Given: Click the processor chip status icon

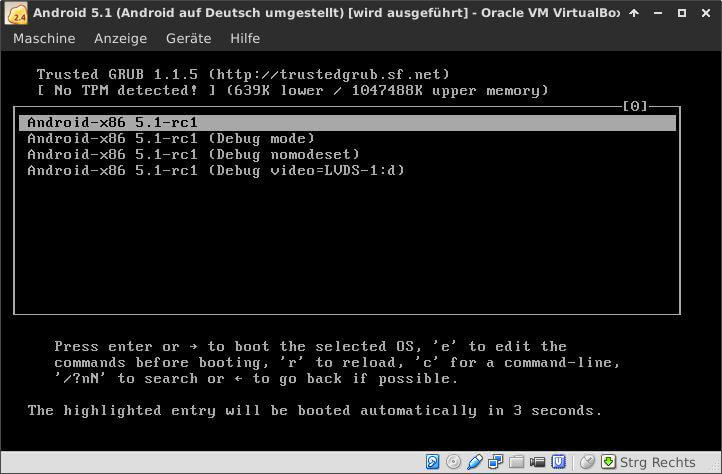Looking at the screenshot, I should (x=559, y=462).
